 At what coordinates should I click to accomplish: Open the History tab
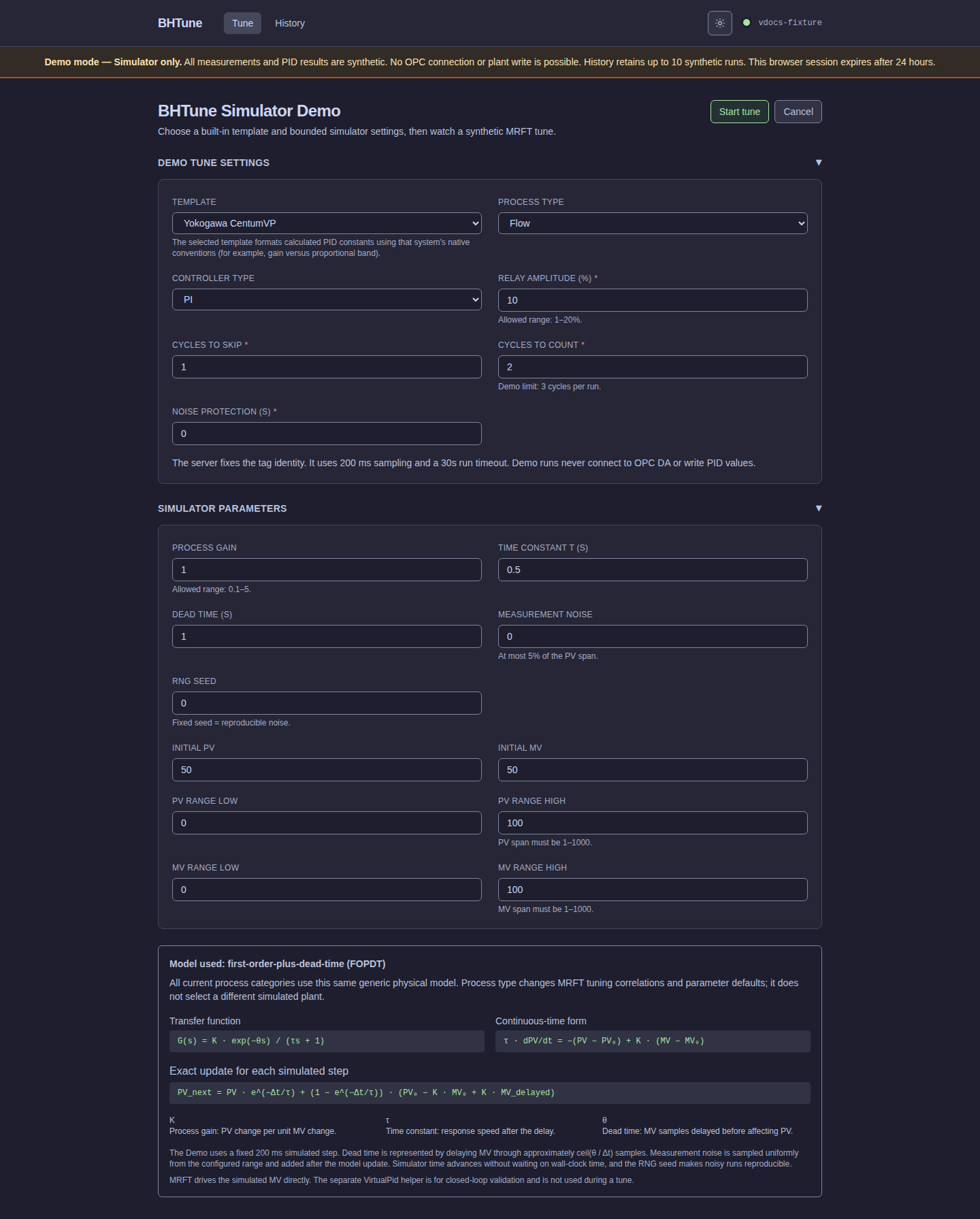[x=290, y=23]
